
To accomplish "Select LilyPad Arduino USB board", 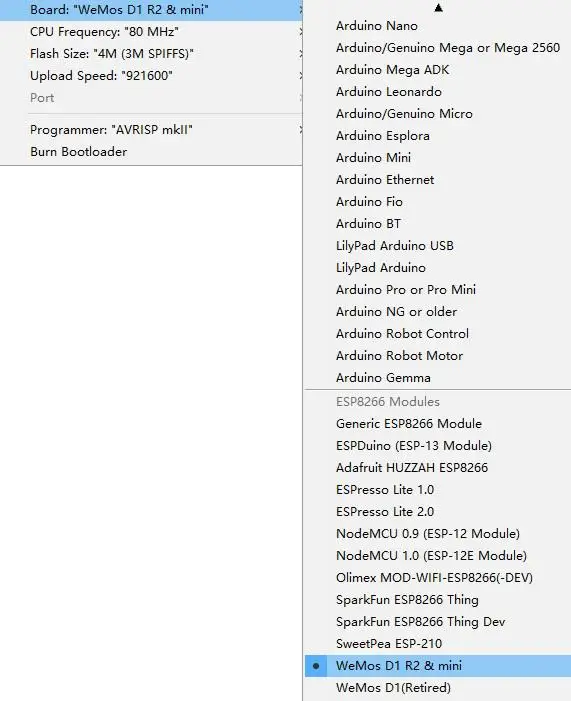I will pos(438,245).
